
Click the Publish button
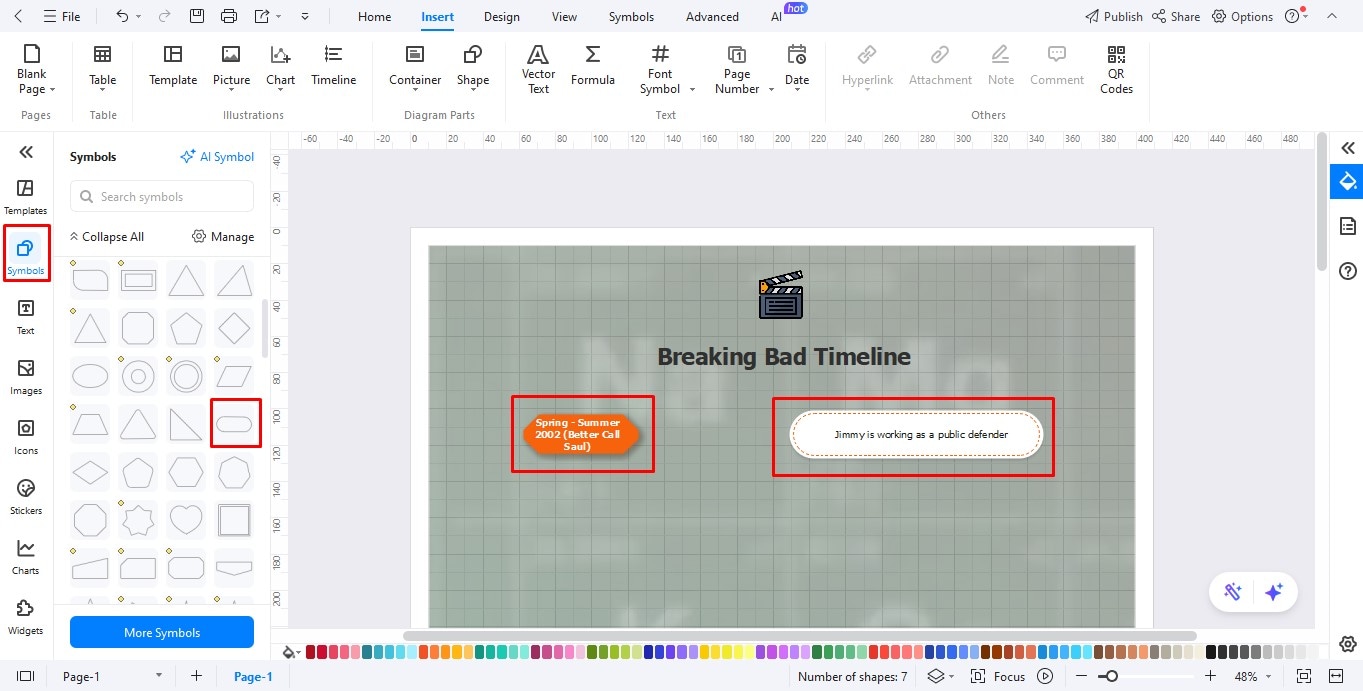(x=1113, y=16)
